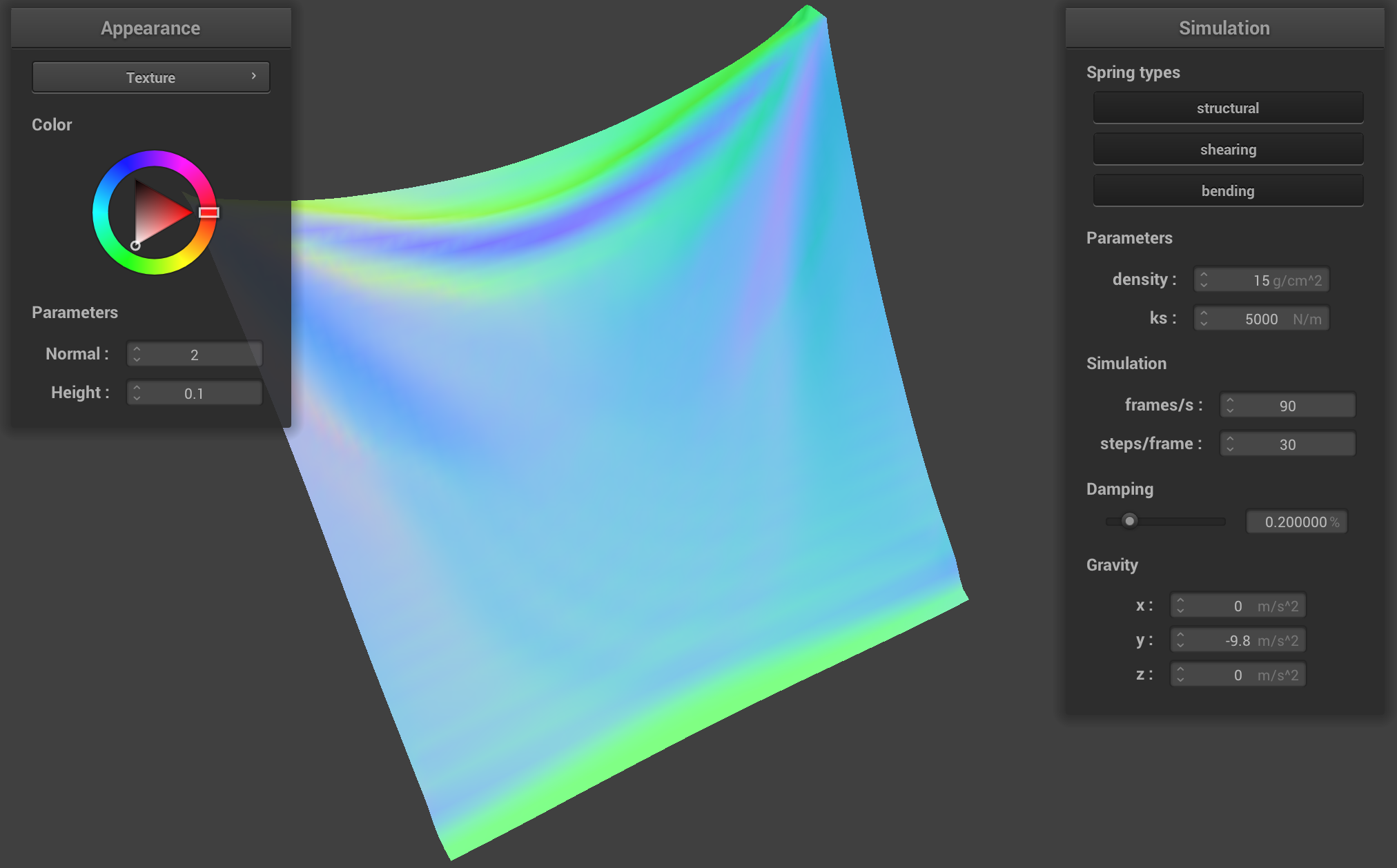Click the stepper arrows of the frames/s field
This screenshot has width=1397, height=868.
click(1230, 406)
